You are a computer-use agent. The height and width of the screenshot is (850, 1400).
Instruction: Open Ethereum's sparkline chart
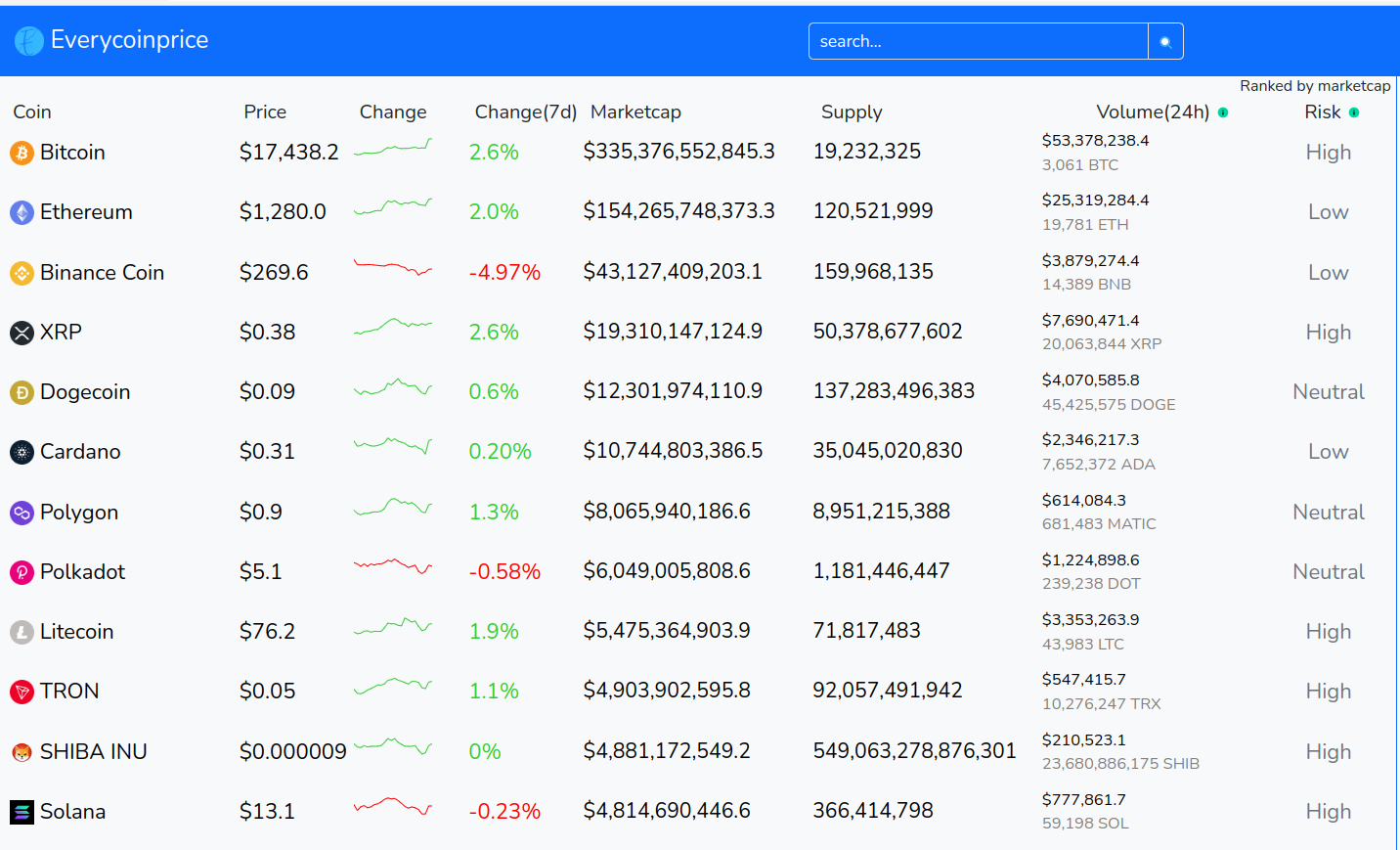coord(393,207)
